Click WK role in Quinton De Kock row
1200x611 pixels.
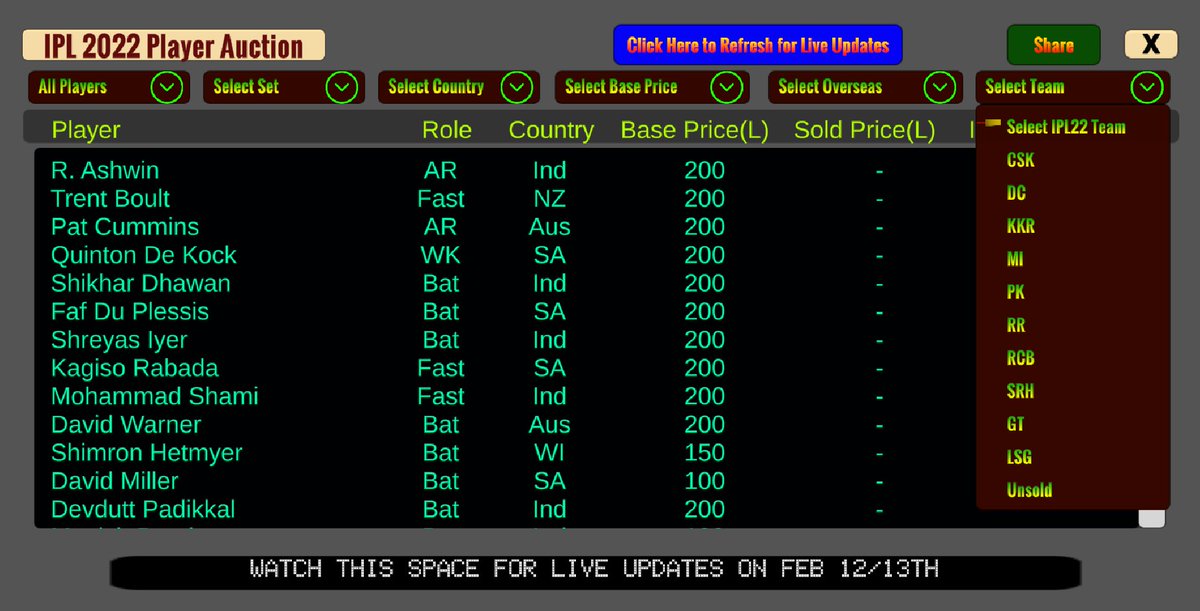click(x=441, y=255)
